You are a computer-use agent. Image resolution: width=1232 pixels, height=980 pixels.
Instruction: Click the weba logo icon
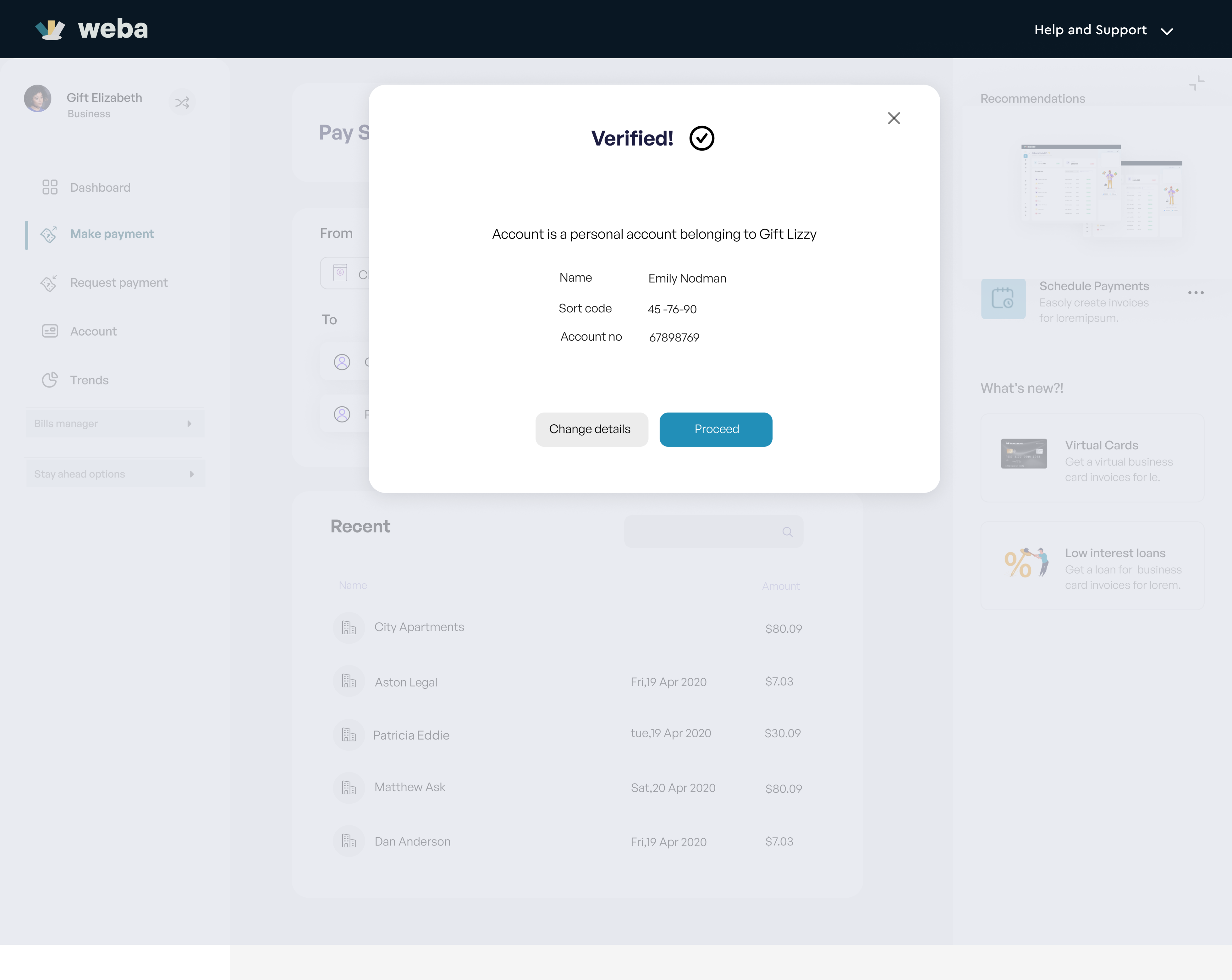coord(50,29)
